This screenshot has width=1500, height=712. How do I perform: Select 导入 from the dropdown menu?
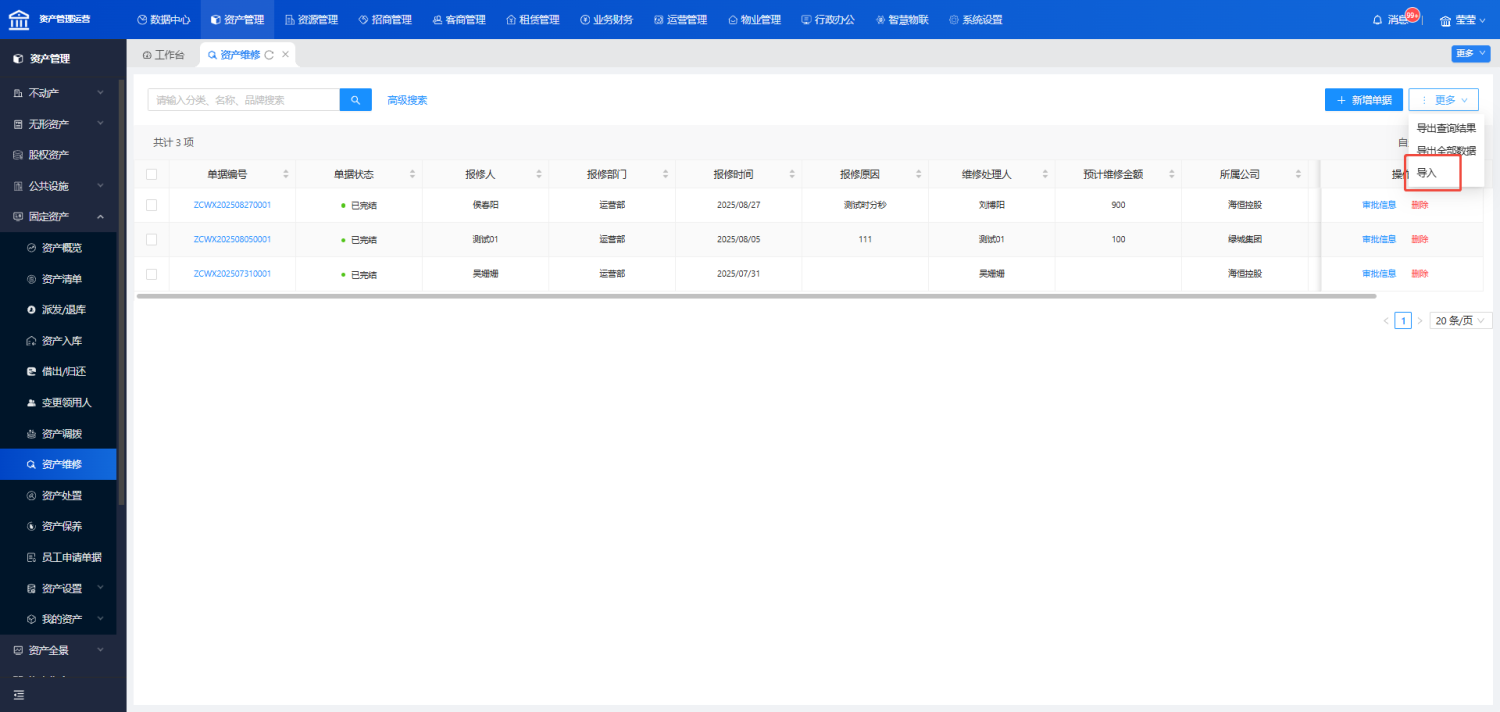pos(1427,173)
